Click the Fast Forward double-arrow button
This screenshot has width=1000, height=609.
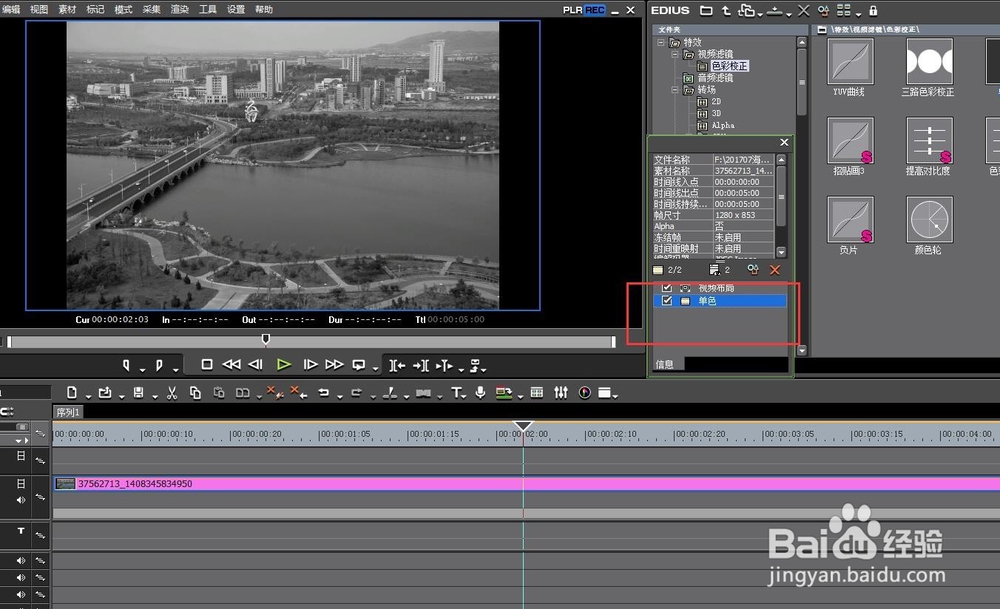[334, 365]
